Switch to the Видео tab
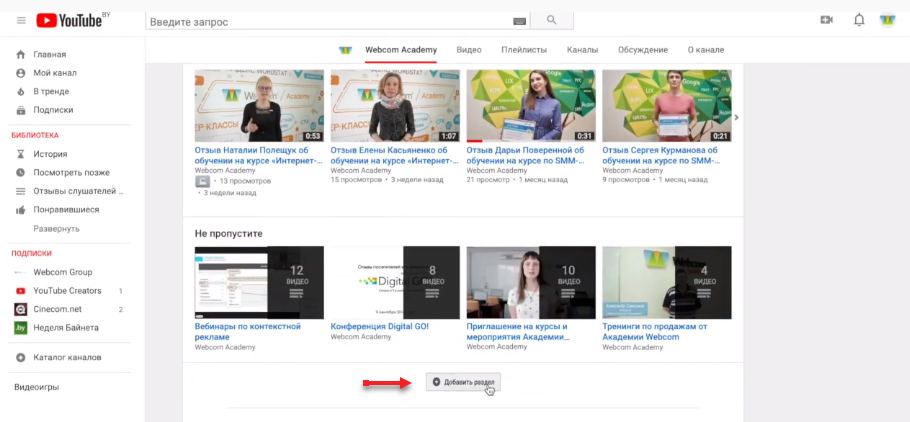 click(x=469, y=50)
